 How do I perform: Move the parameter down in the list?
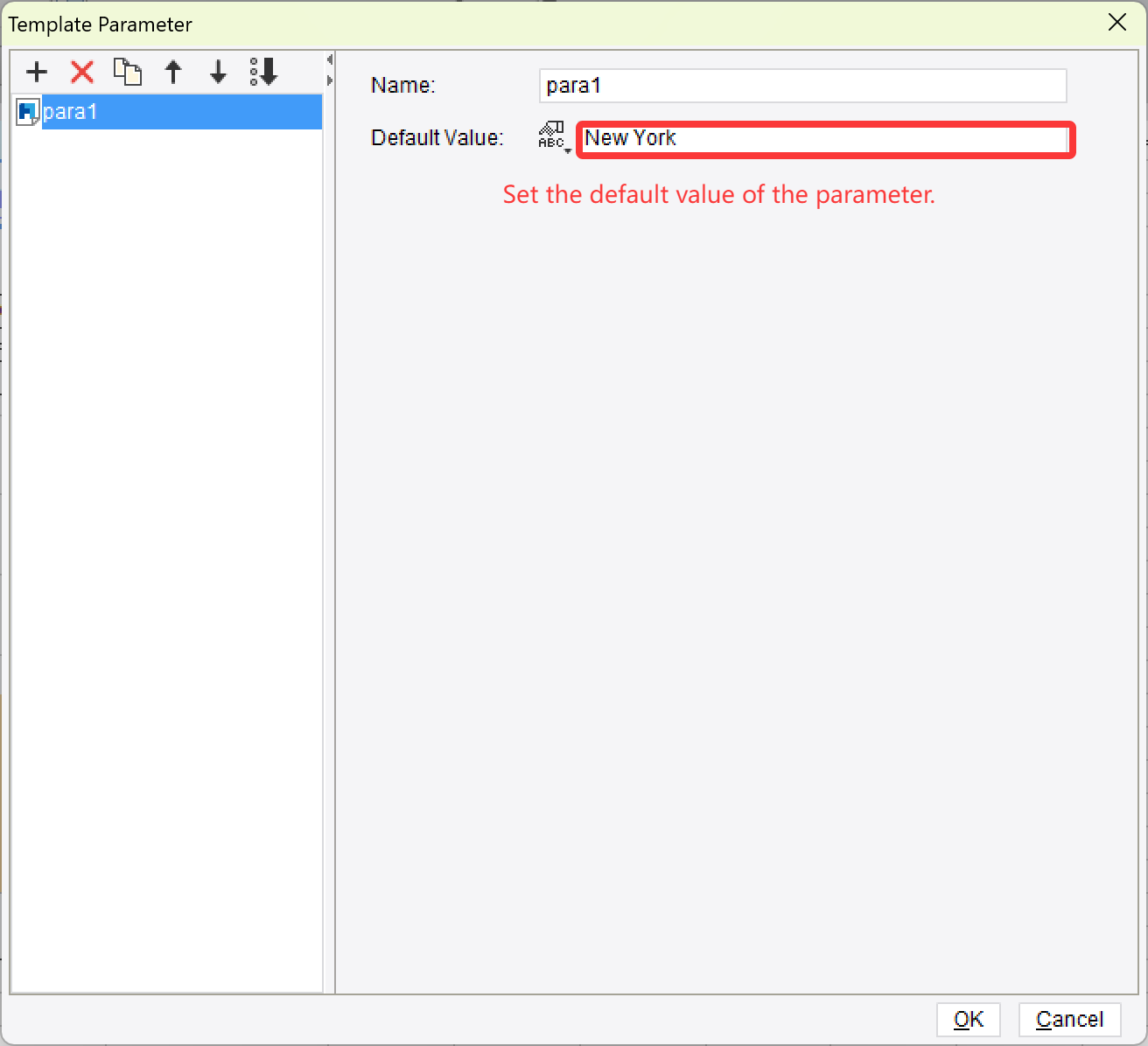(218, 72)
